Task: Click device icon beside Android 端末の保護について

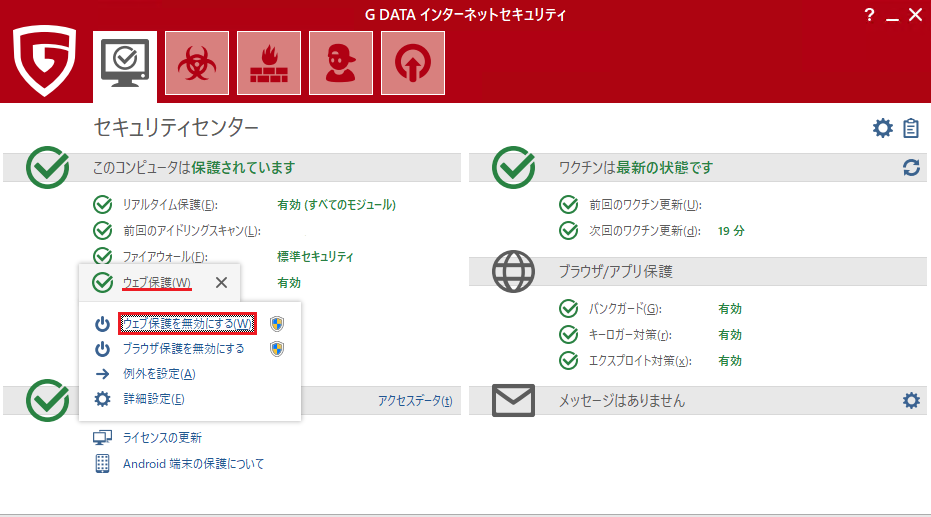Action: [x=102, y=464]
